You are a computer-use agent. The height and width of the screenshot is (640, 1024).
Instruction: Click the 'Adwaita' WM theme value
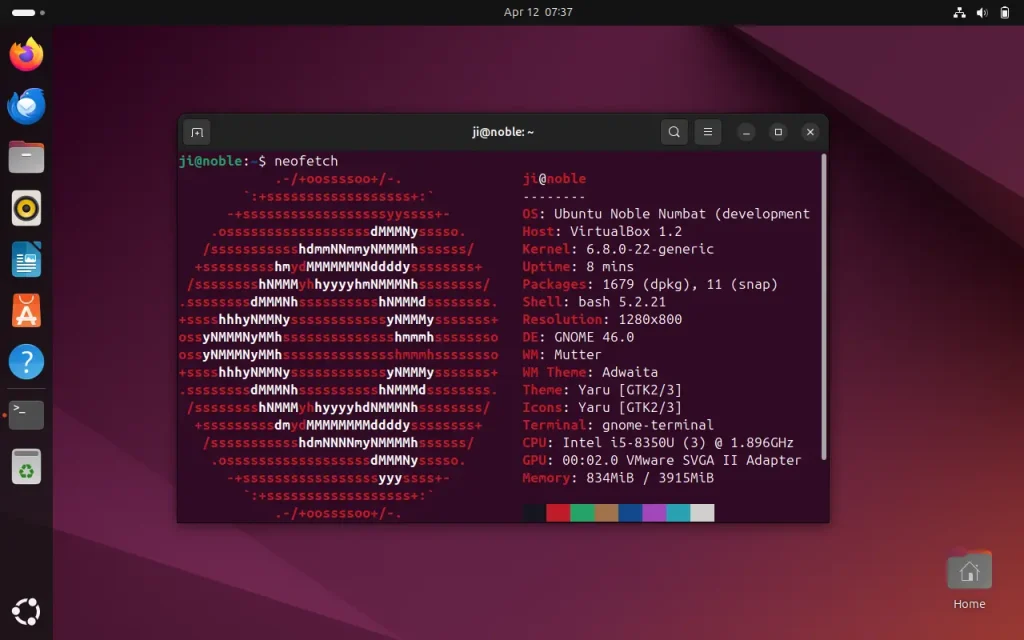point(630,373)
